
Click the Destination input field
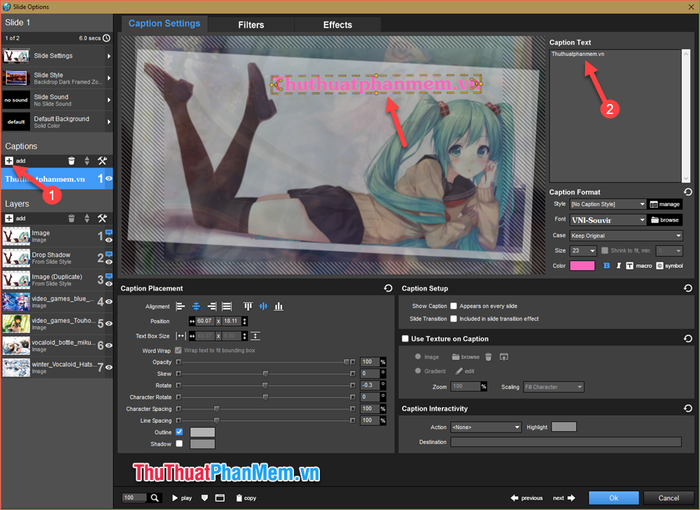(566, 442)
